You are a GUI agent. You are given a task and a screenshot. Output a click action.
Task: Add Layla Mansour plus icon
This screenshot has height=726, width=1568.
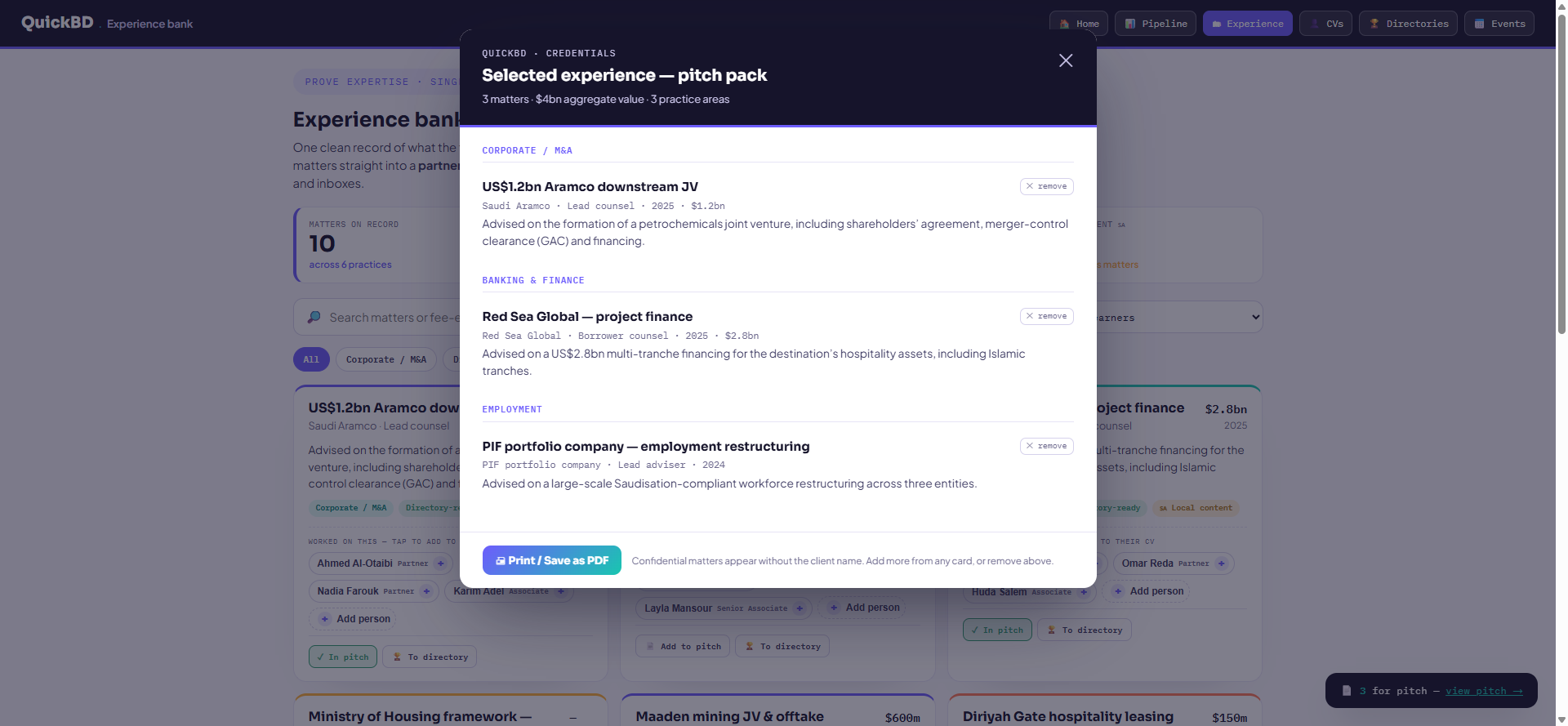pyautogui.click(x=800, y=608)
